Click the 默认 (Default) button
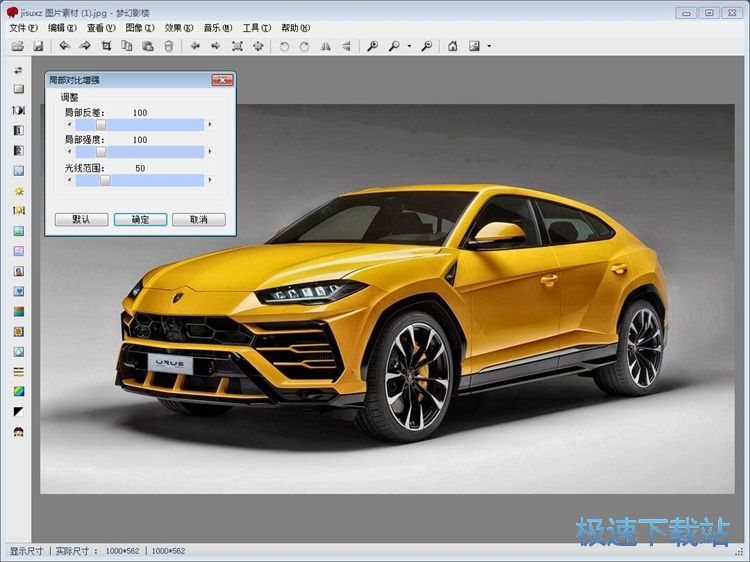 pyautogui.click(x=82, y=219)
